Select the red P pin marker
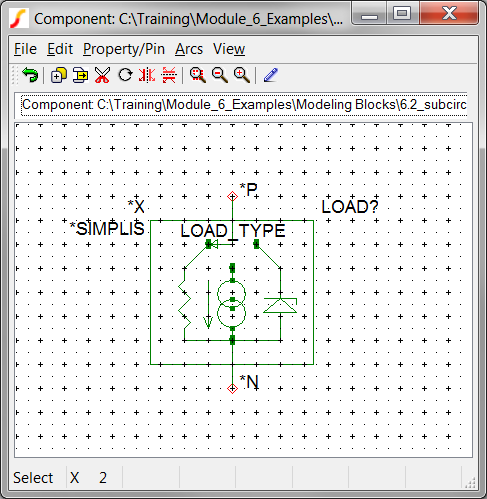The image size is (487, 499). tap(232, 196)
